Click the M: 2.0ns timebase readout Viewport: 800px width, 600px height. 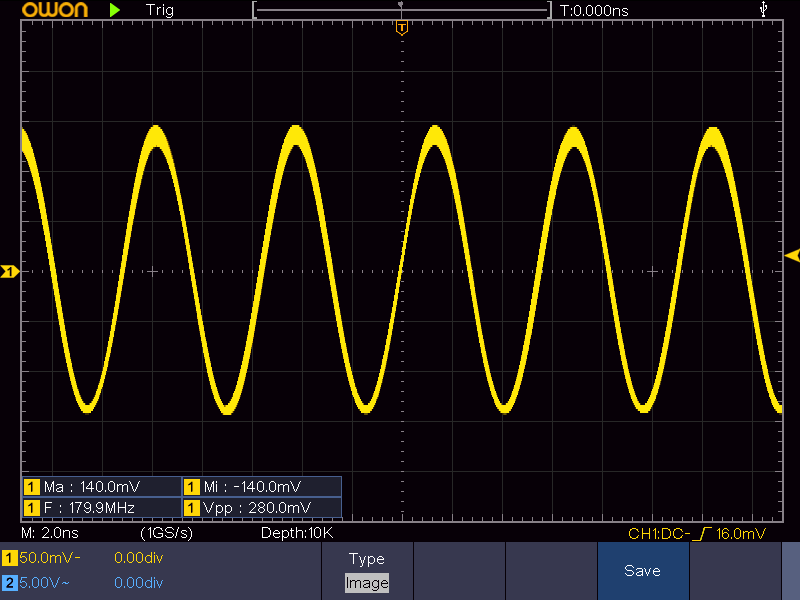tap(50, 533)
